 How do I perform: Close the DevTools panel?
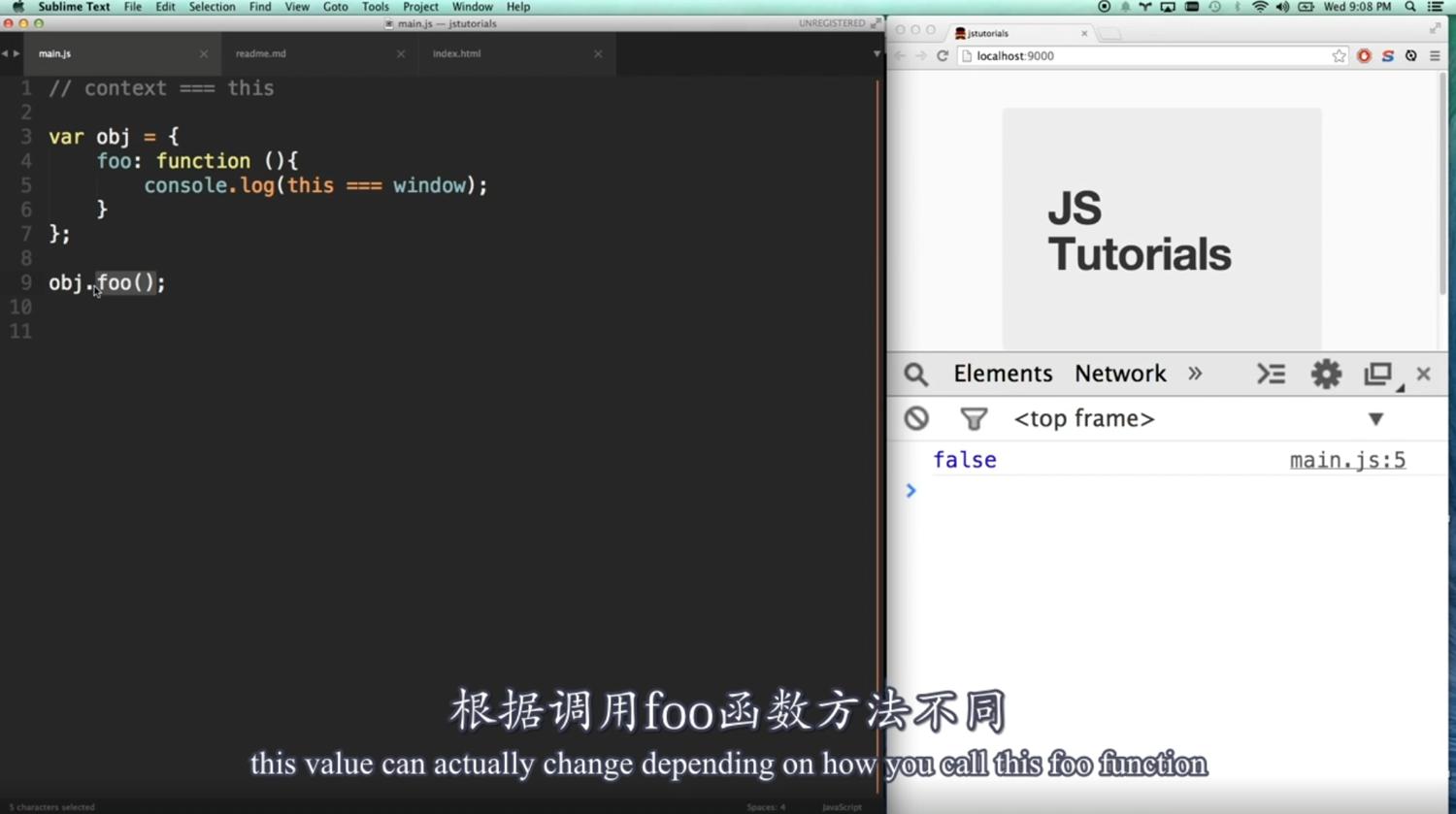pyautogui.click(x=1423, y=374)
